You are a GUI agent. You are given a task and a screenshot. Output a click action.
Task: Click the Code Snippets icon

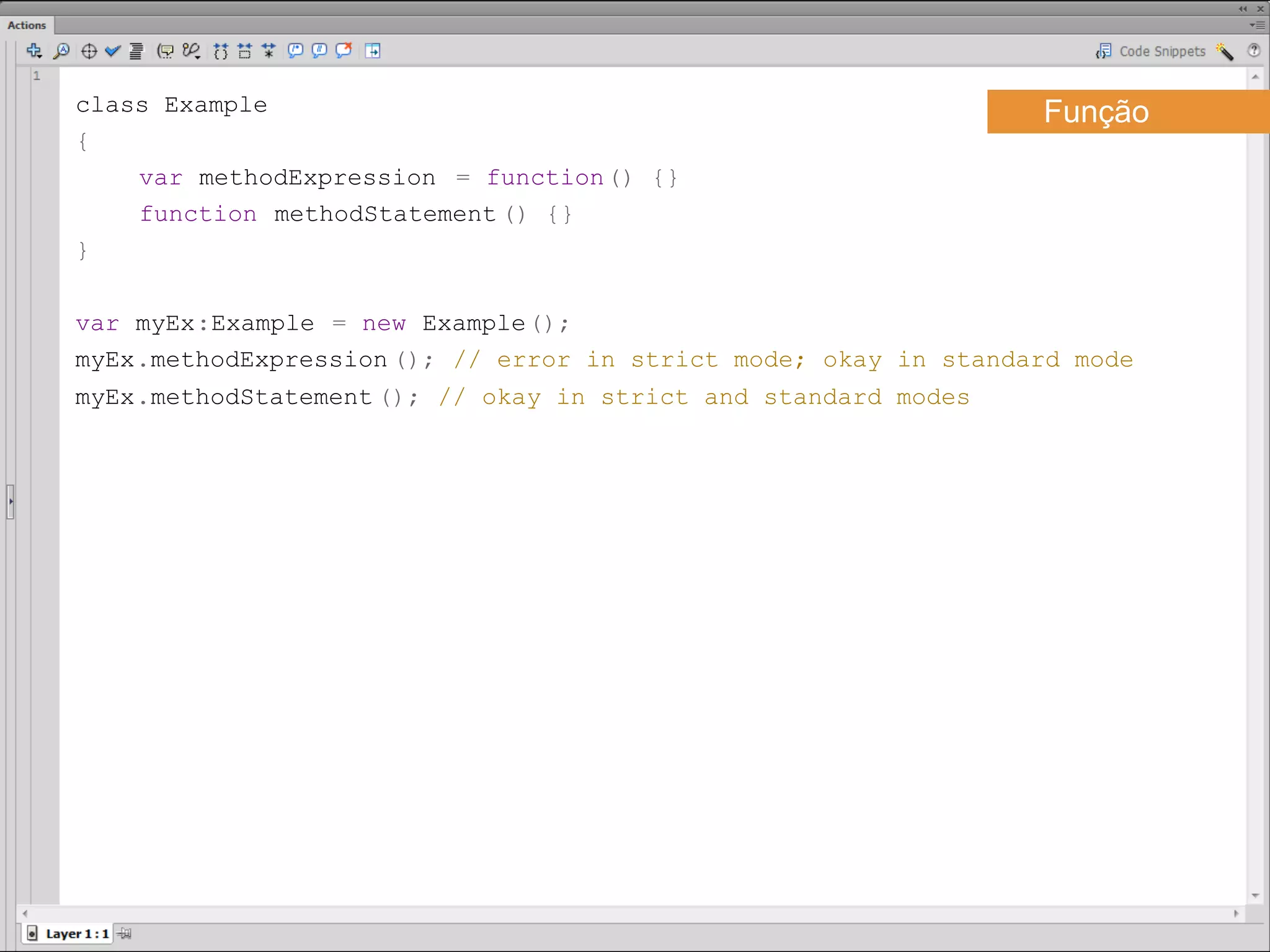tap(1104, 51)
